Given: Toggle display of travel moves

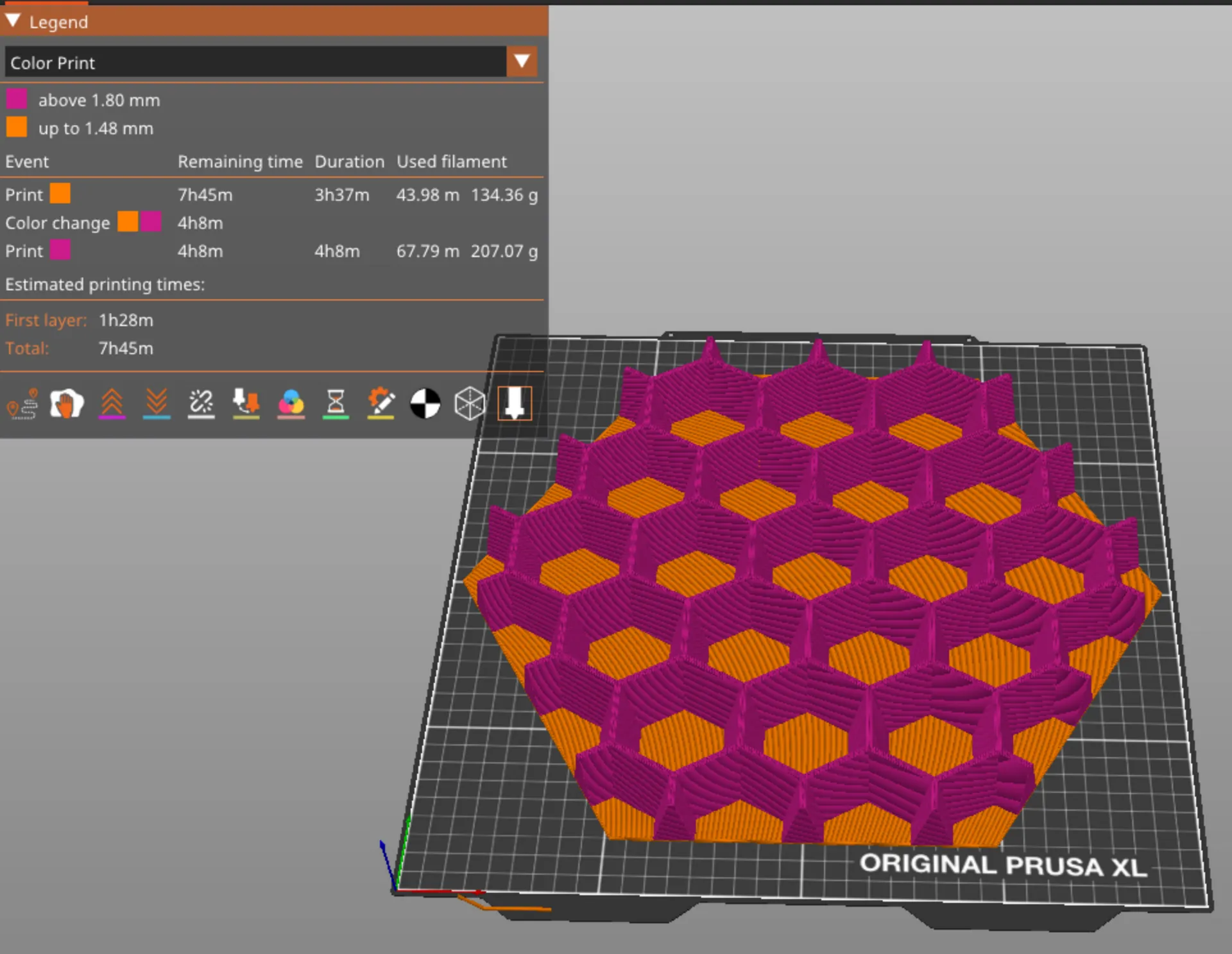Looking at the screenshot, I should [x=21, y=403].
